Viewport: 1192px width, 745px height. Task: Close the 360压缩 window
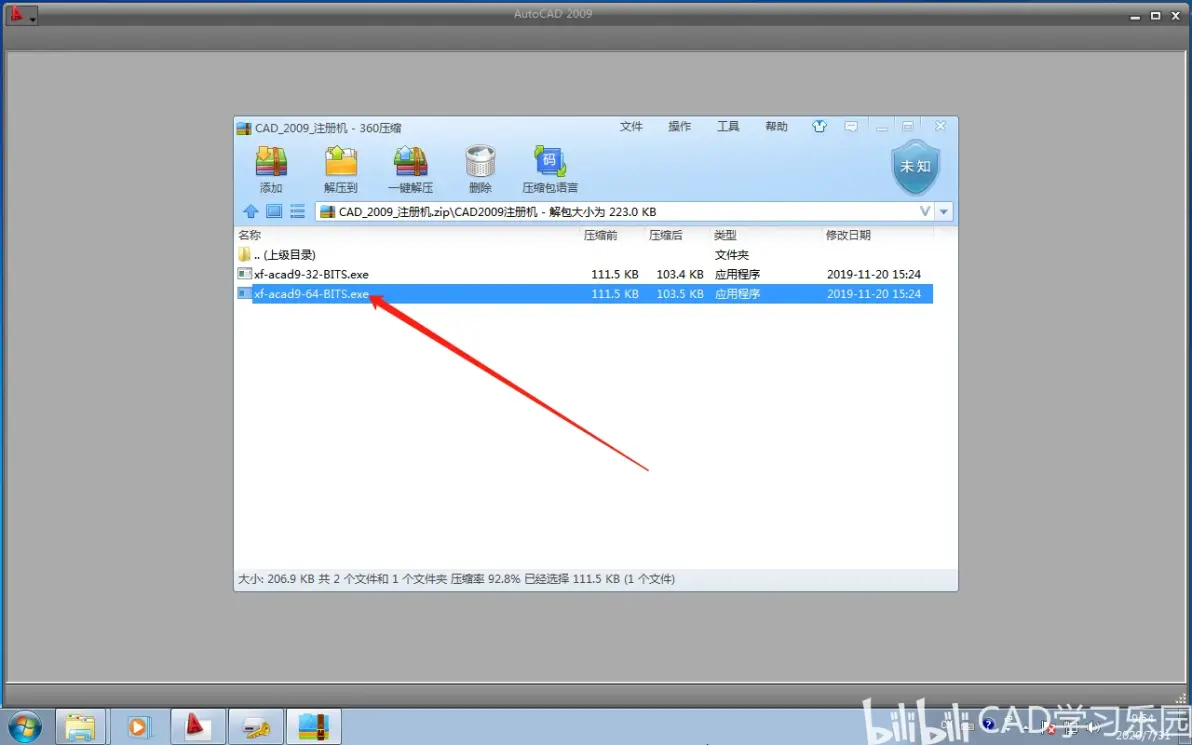[940, 126]
